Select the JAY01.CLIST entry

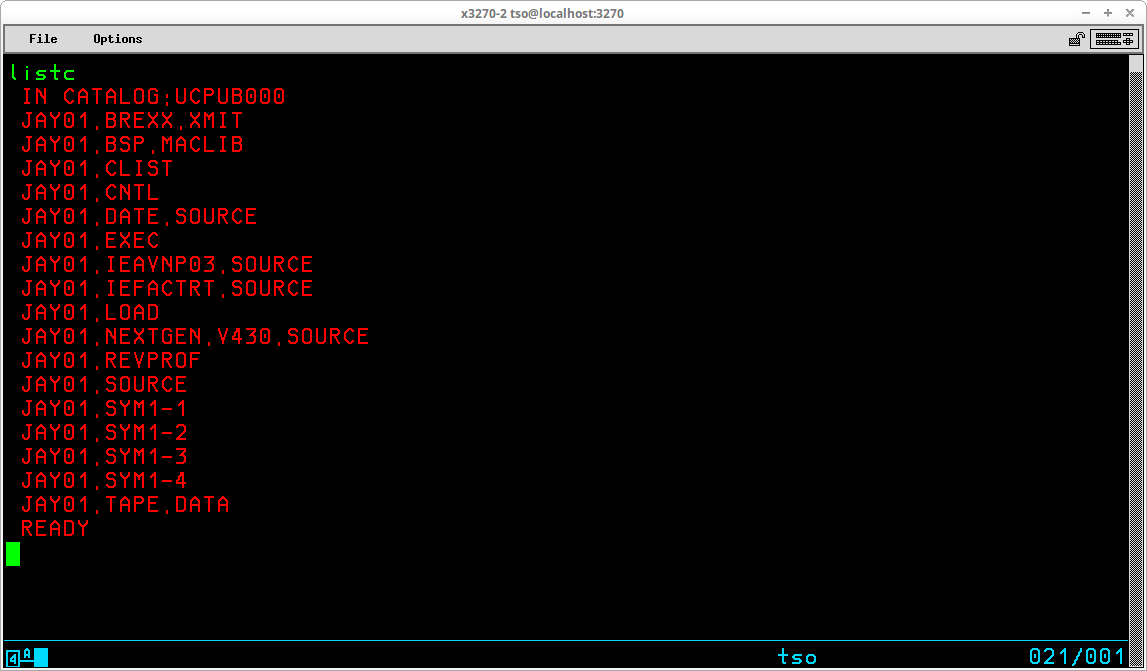coord(97,168)
